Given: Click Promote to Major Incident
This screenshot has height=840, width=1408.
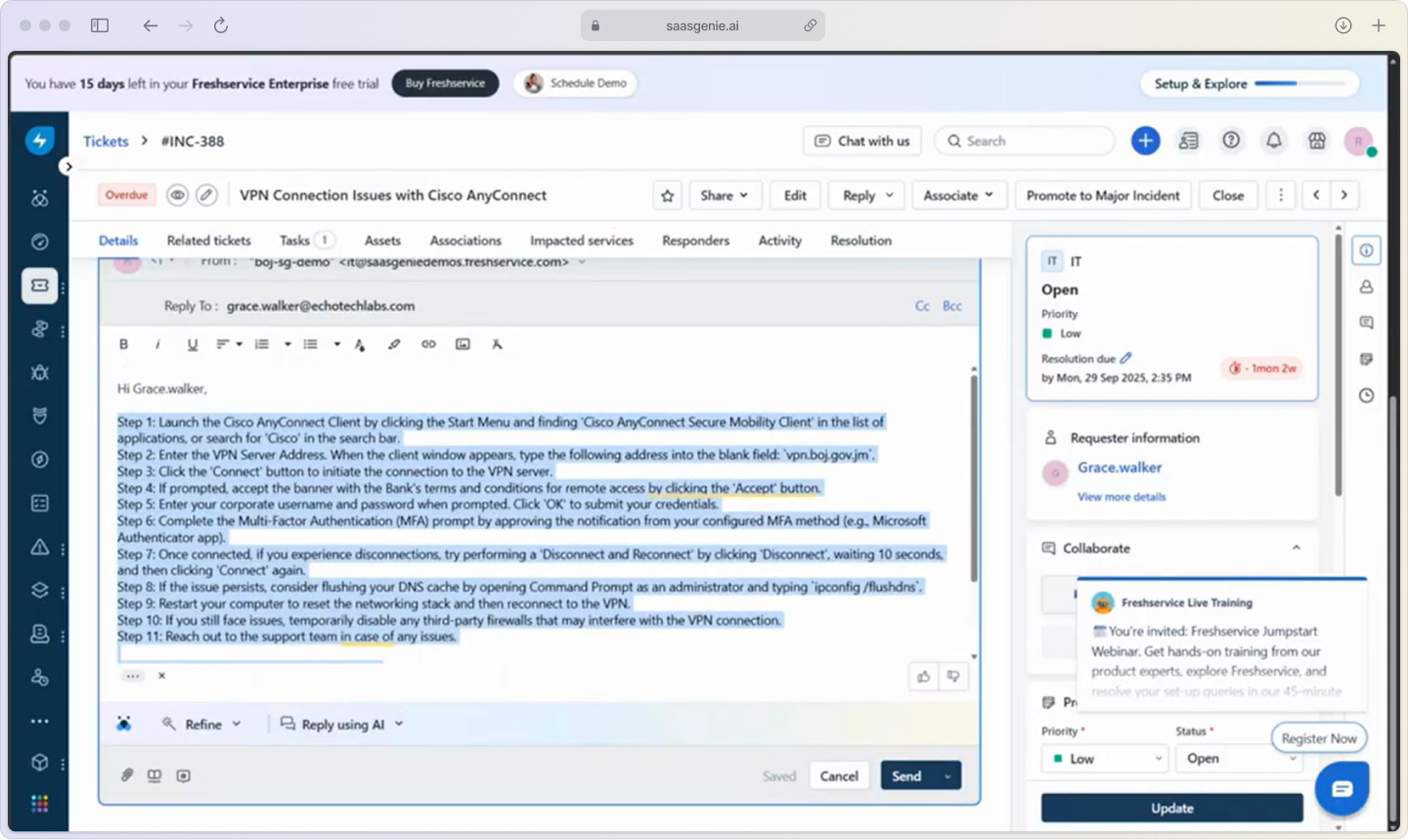Looking at the screenshot, I should coord(1103,196).
